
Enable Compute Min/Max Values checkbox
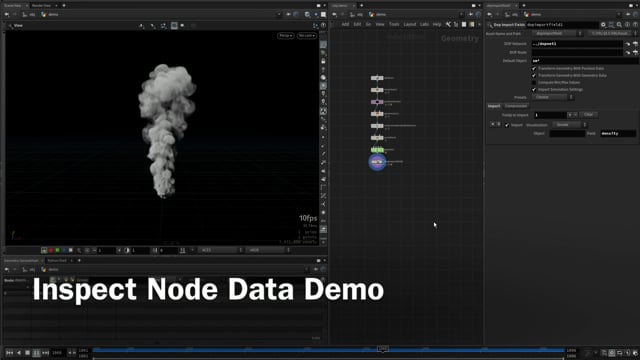tap(534, 82)
